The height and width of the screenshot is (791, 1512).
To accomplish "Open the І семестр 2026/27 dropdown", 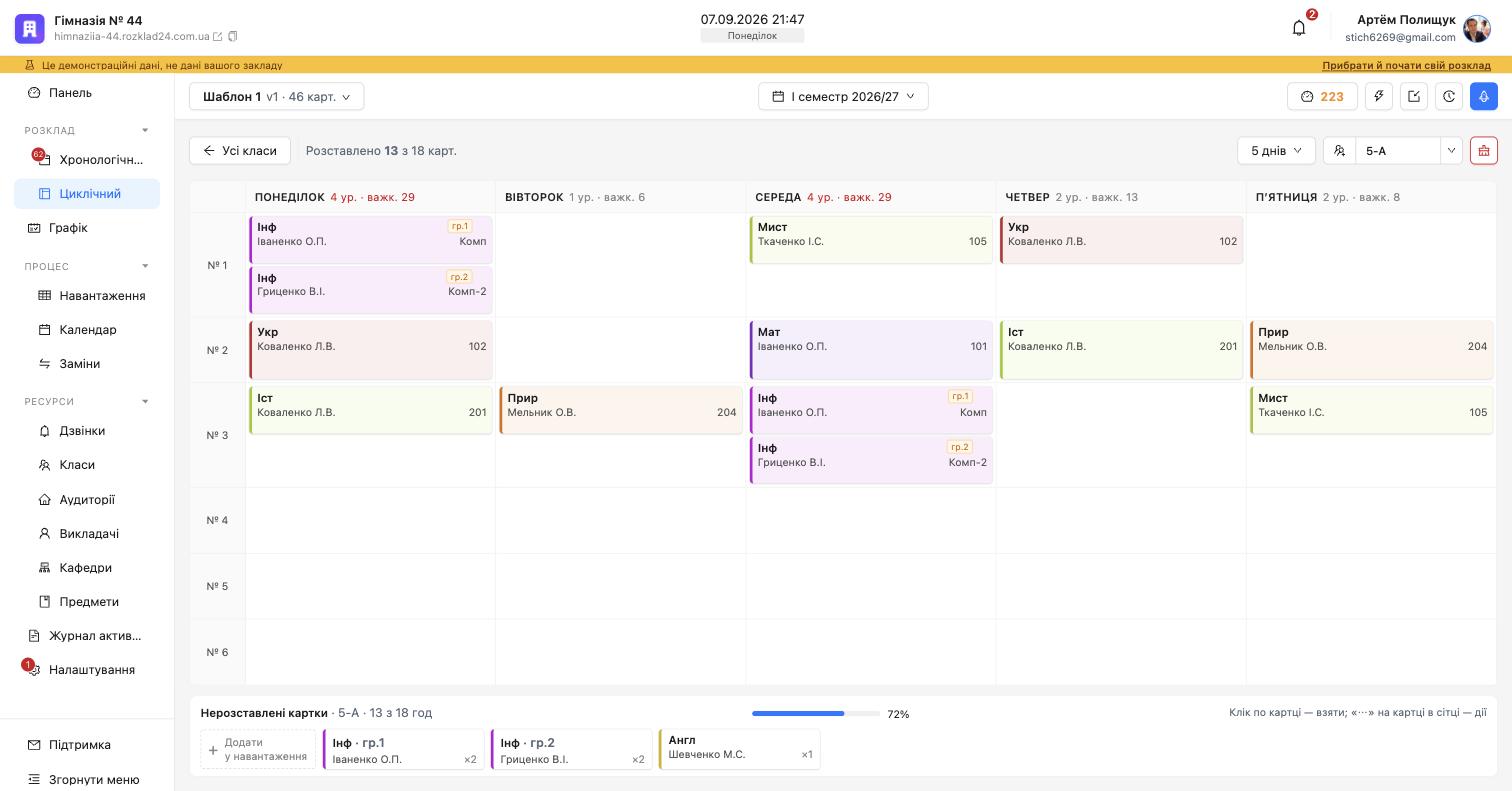I will (x=843, y=97).
